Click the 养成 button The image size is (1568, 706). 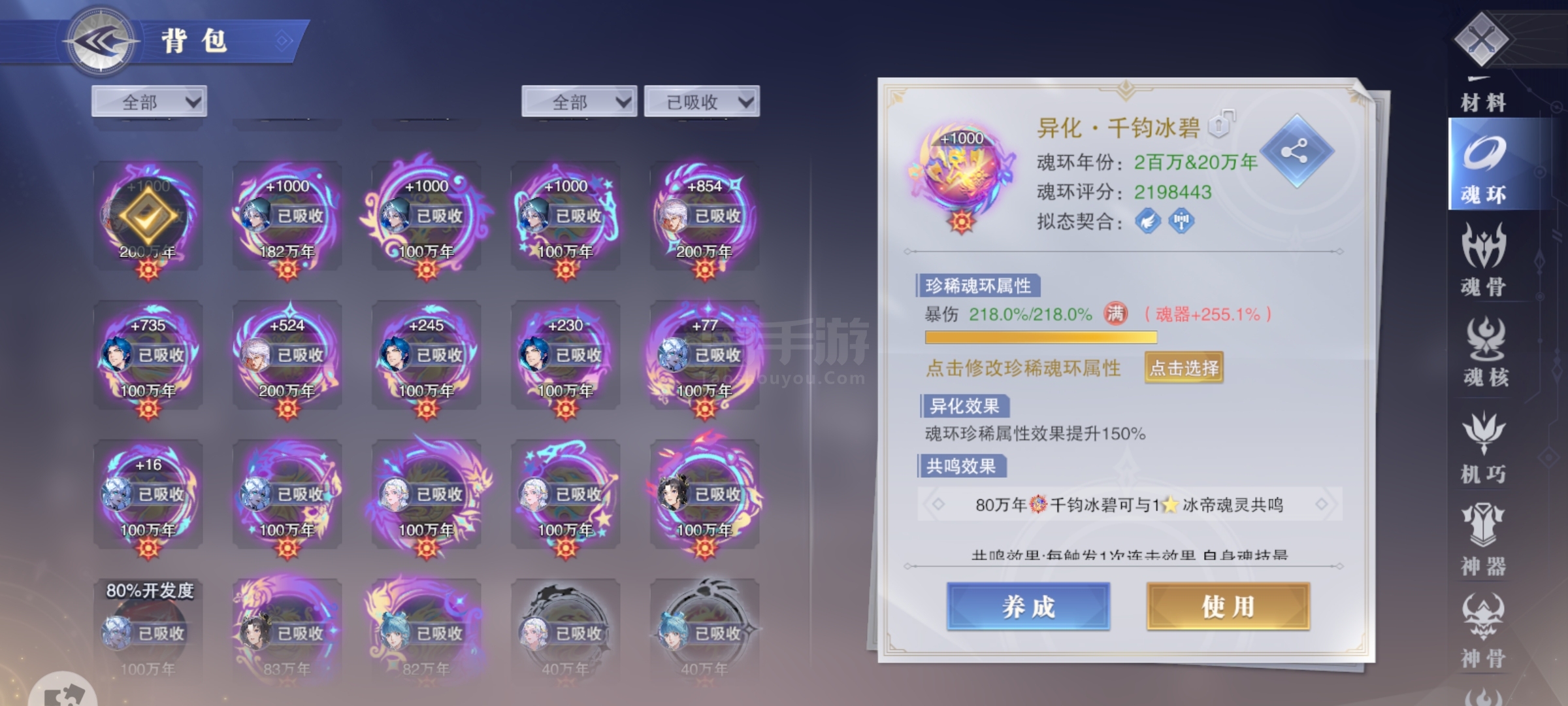[x=1028, y=607]
